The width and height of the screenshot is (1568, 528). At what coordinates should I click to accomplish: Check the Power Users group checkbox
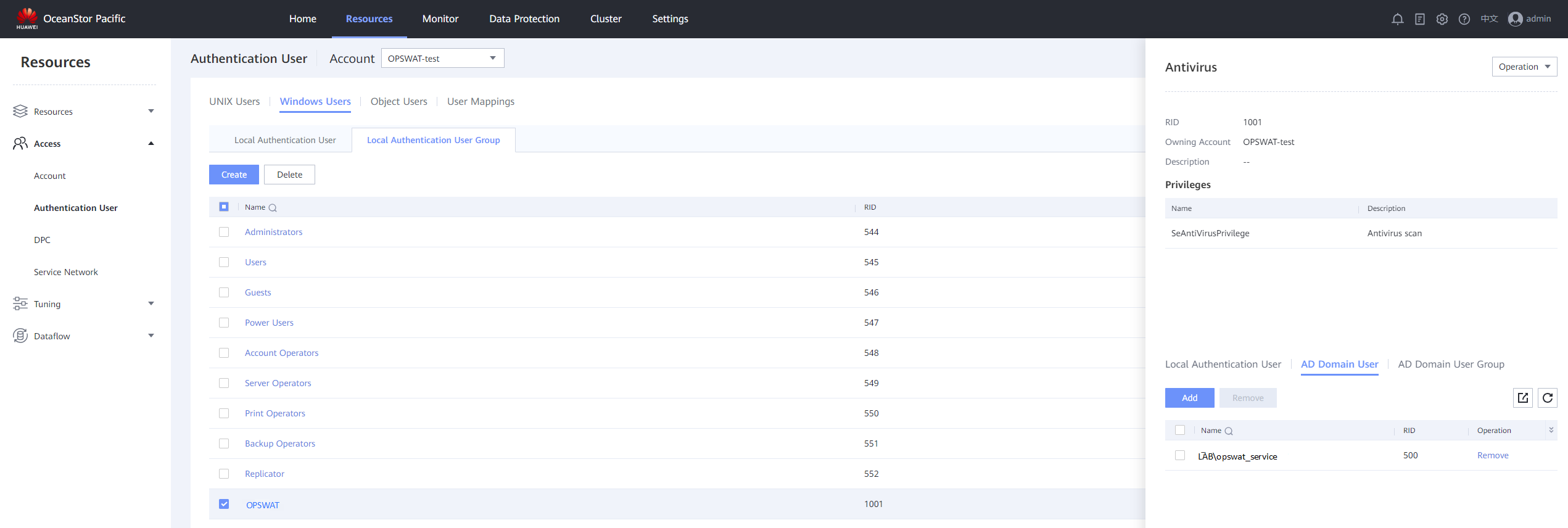(224, 323)
